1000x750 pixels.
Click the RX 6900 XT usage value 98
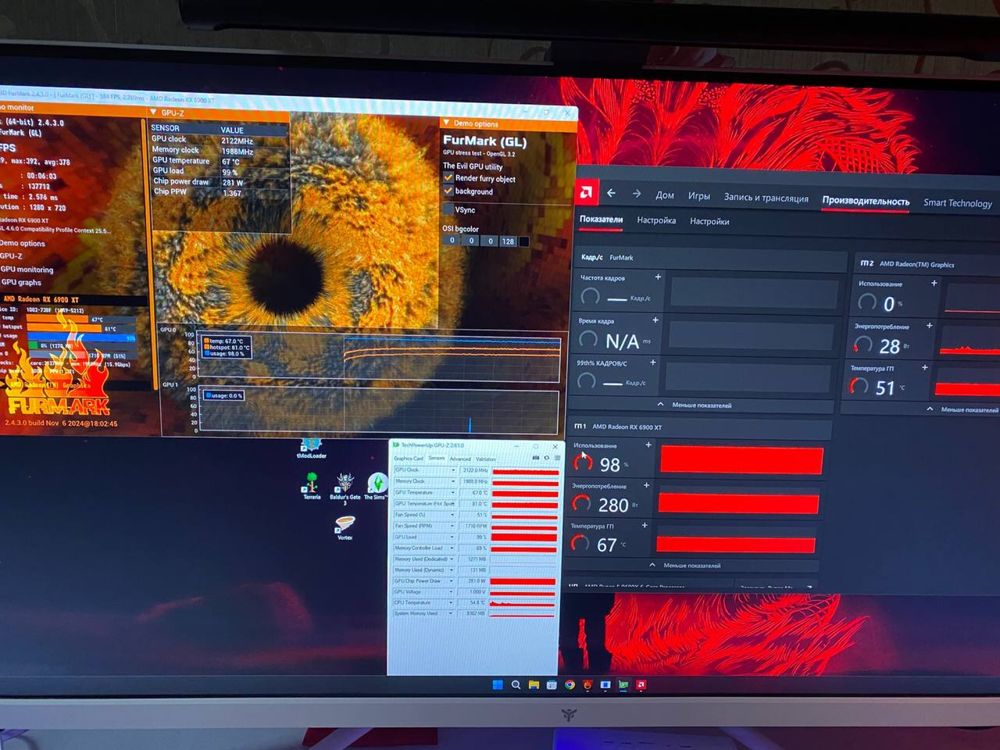pos(610,464)
